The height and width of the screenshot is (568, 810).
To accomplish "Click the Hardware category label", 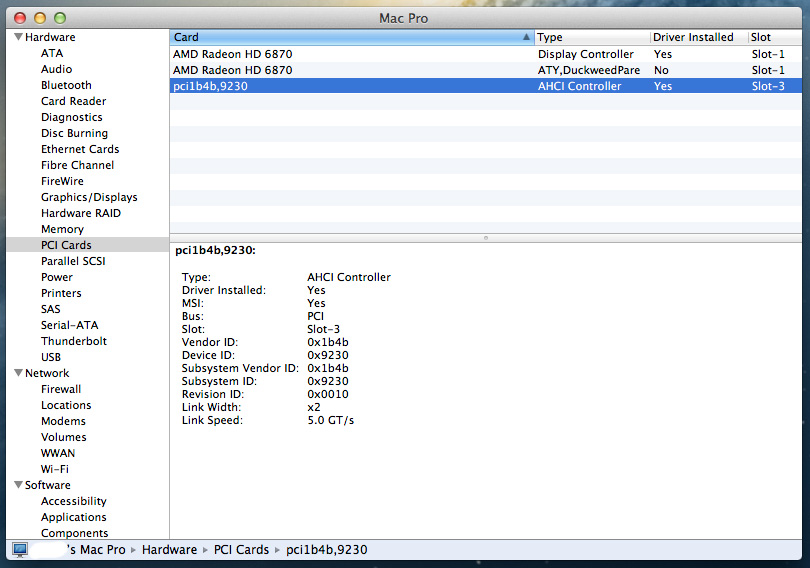I will click(50, 37).
